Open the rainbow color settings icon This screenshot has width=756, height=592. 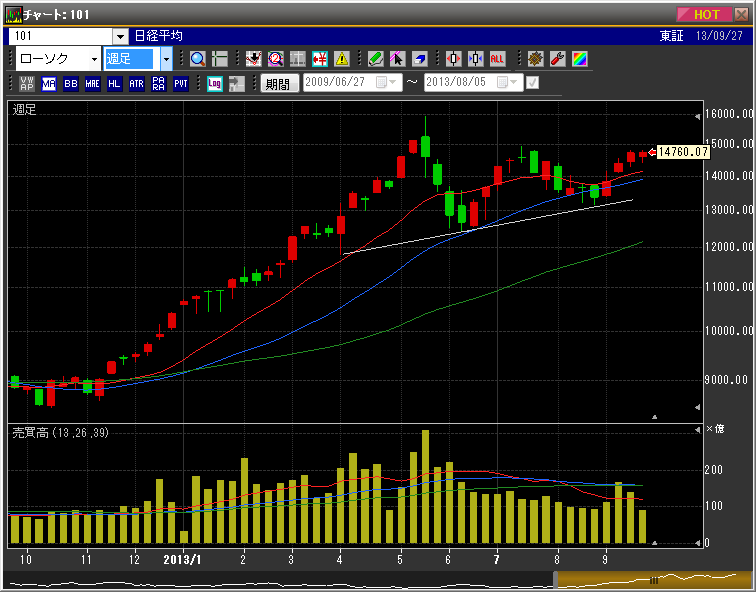pos(580,59)
